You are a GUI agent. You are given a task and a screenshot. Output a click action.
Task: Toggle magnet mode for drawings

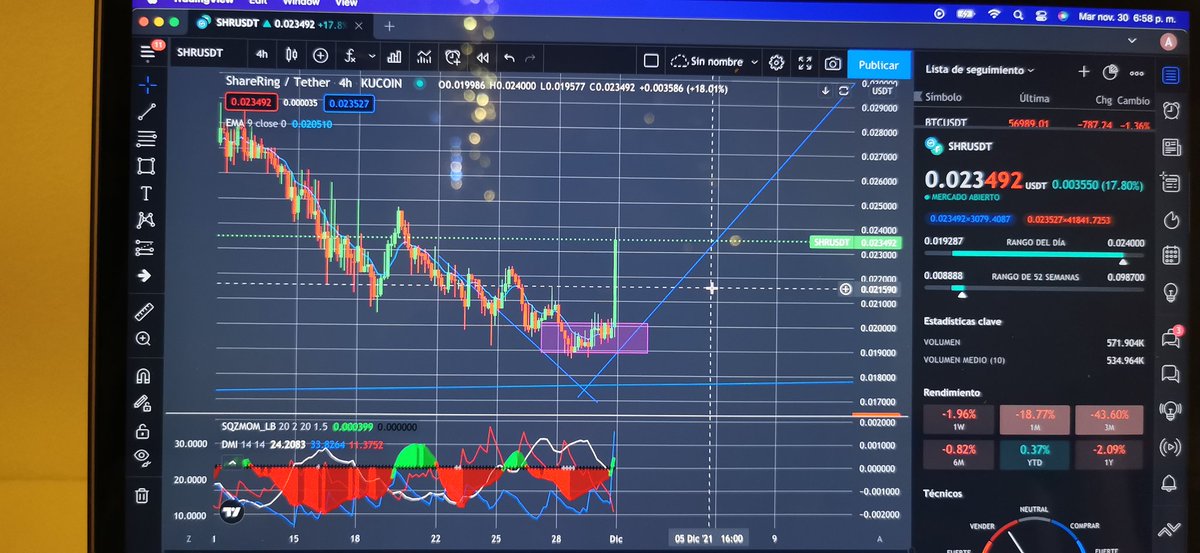(143, 376)
